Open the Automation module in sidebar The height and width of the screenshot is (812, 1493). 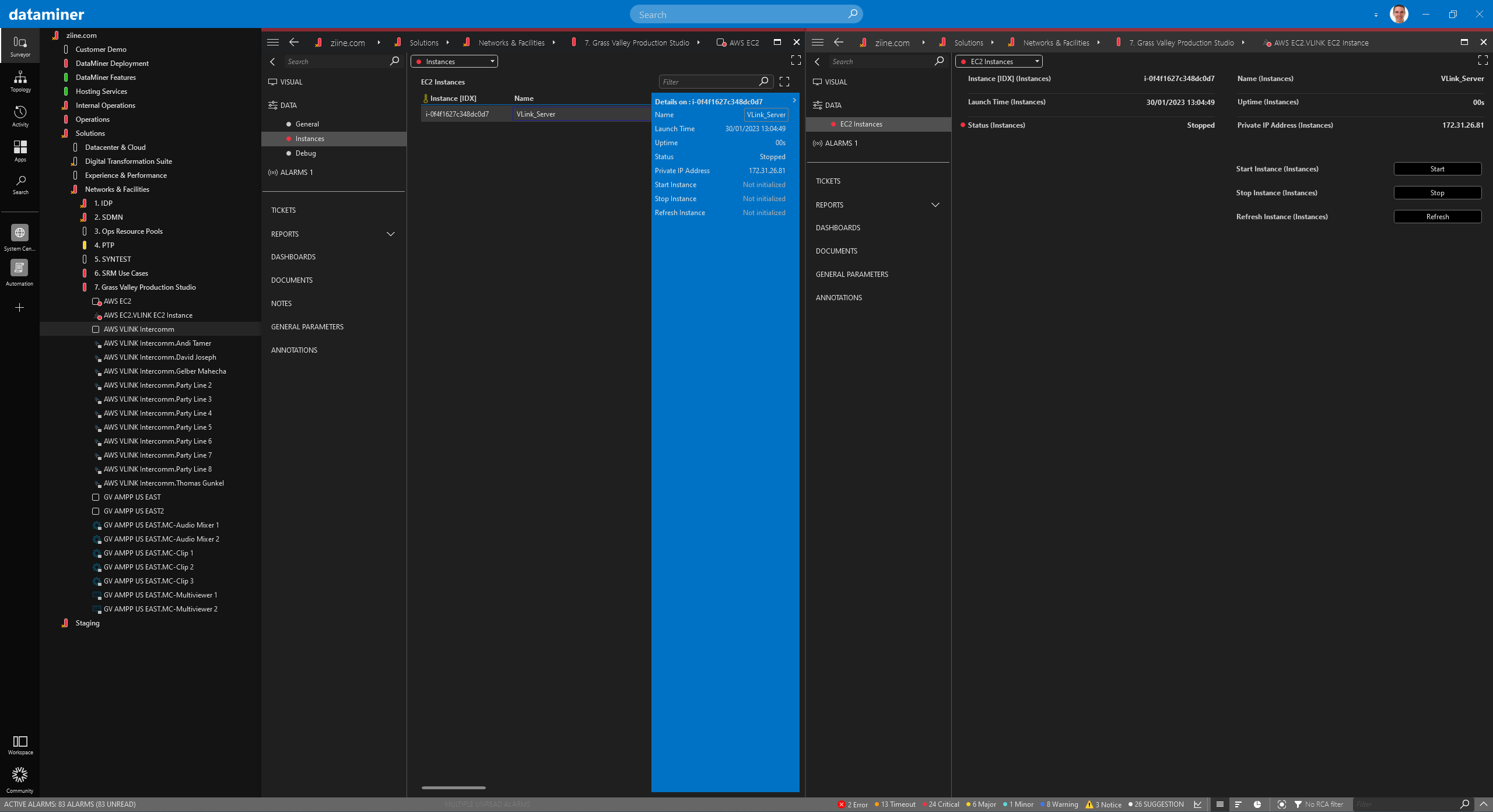click(20, 273)
